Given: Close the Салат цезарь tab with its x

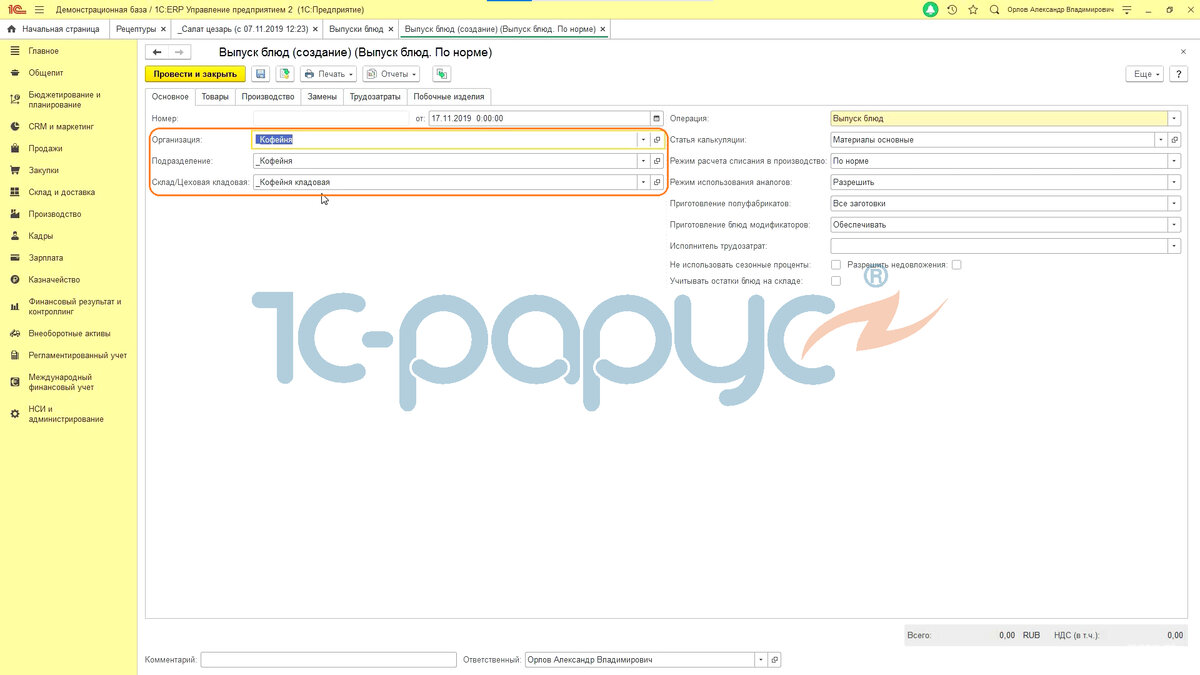Looking at the screenshot, I should (316, 29).
